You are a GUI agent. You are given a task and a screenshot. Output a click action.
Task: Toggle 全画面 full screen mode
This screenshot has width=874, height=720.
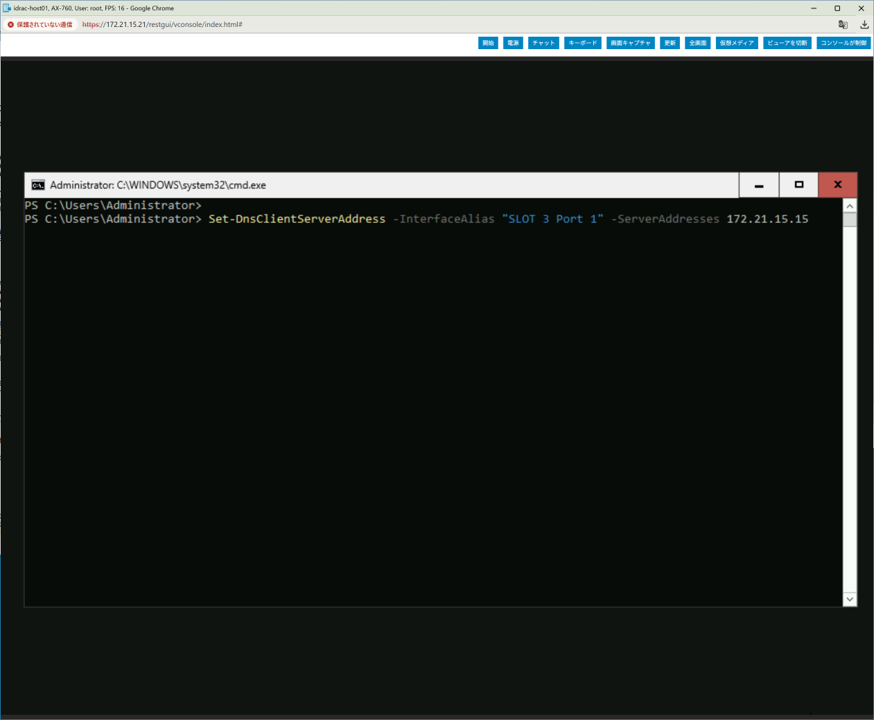pyautogui.click(x=698, y=43)
